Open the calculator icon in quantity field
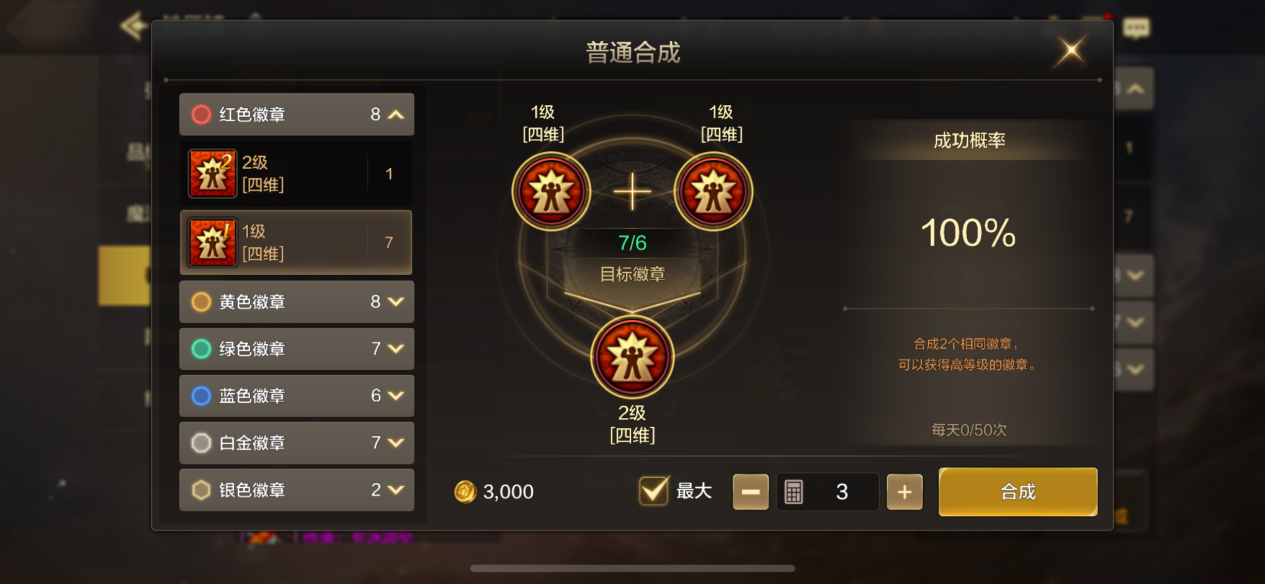The width and height of the screenshot is (1265, 584). coord(794,492)
